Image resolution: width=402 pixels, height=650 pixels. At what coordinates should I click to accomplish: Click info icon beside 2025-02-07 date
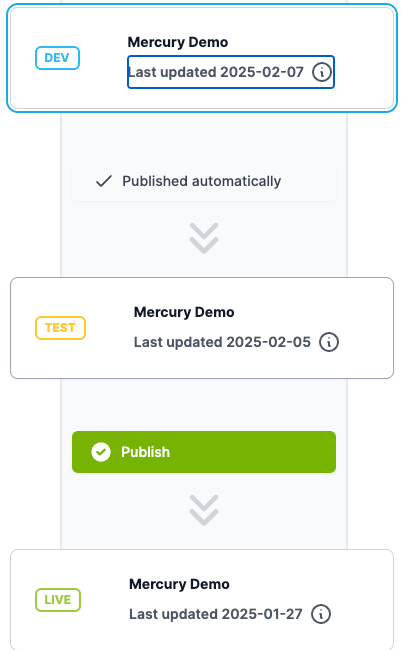[x=322, y=72]
